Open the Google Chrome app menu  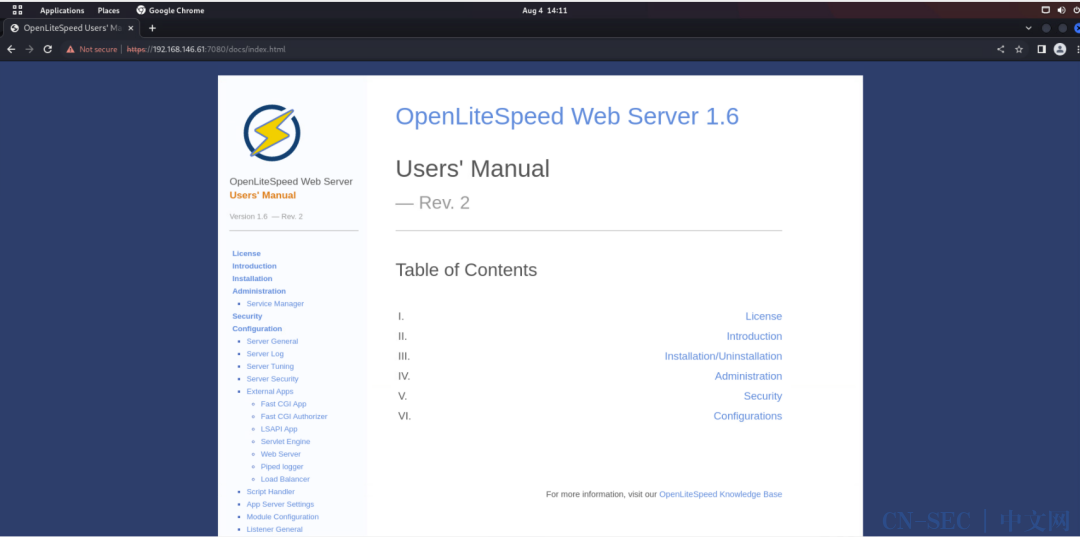pyautogui.click(x=170, y=10)
